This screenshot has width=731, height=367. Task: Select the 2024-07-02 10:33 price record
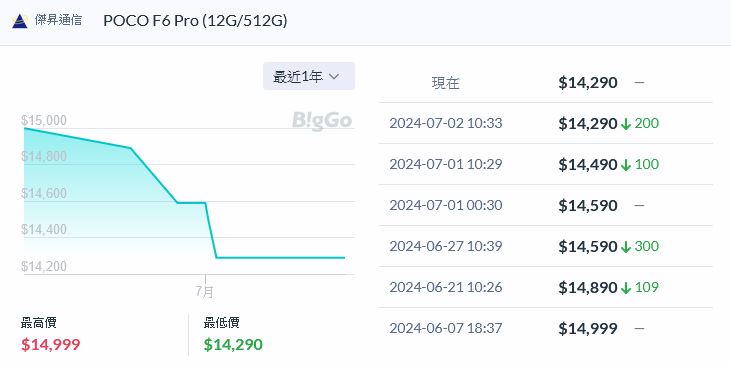(x=545, y=123)
